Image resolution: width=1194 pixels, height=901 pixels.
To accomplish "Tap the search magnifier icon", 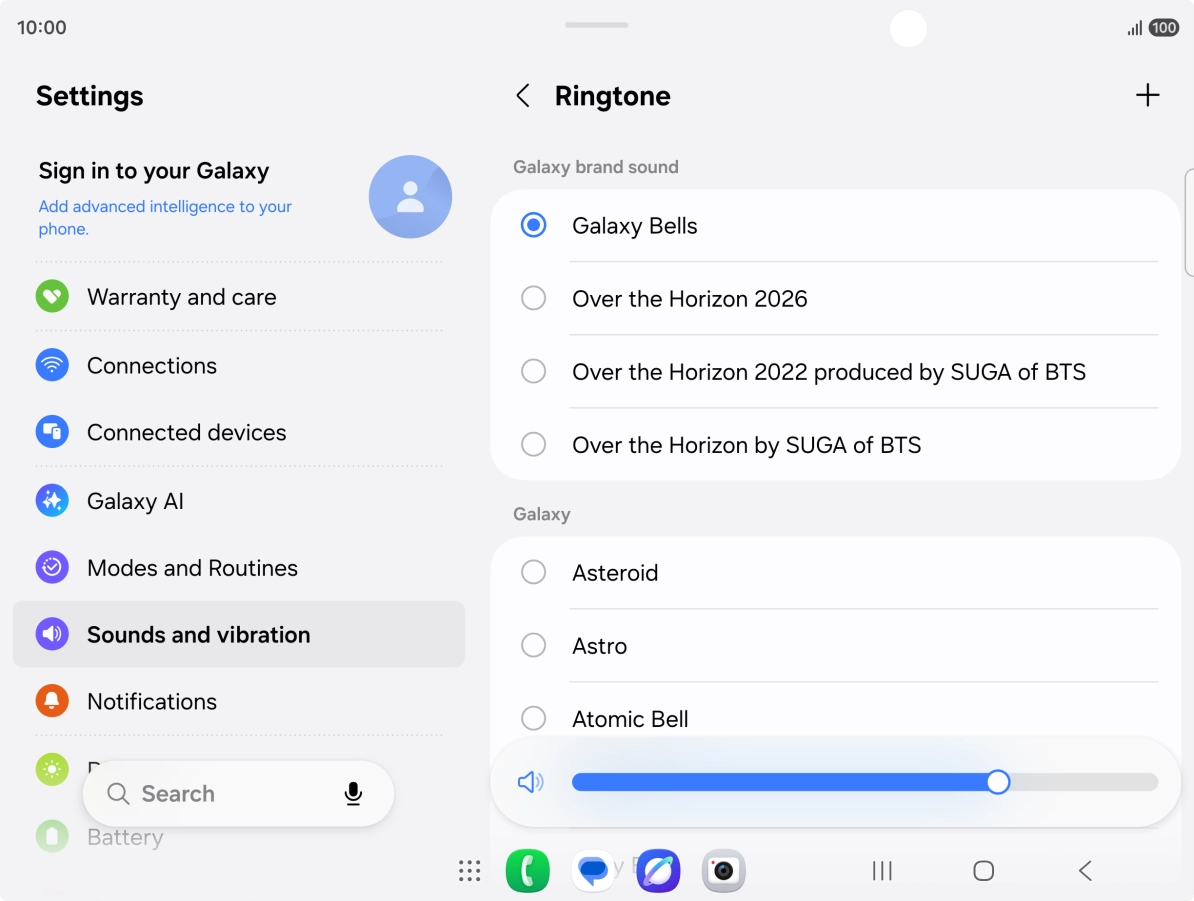I will click(x=118, y=794).
